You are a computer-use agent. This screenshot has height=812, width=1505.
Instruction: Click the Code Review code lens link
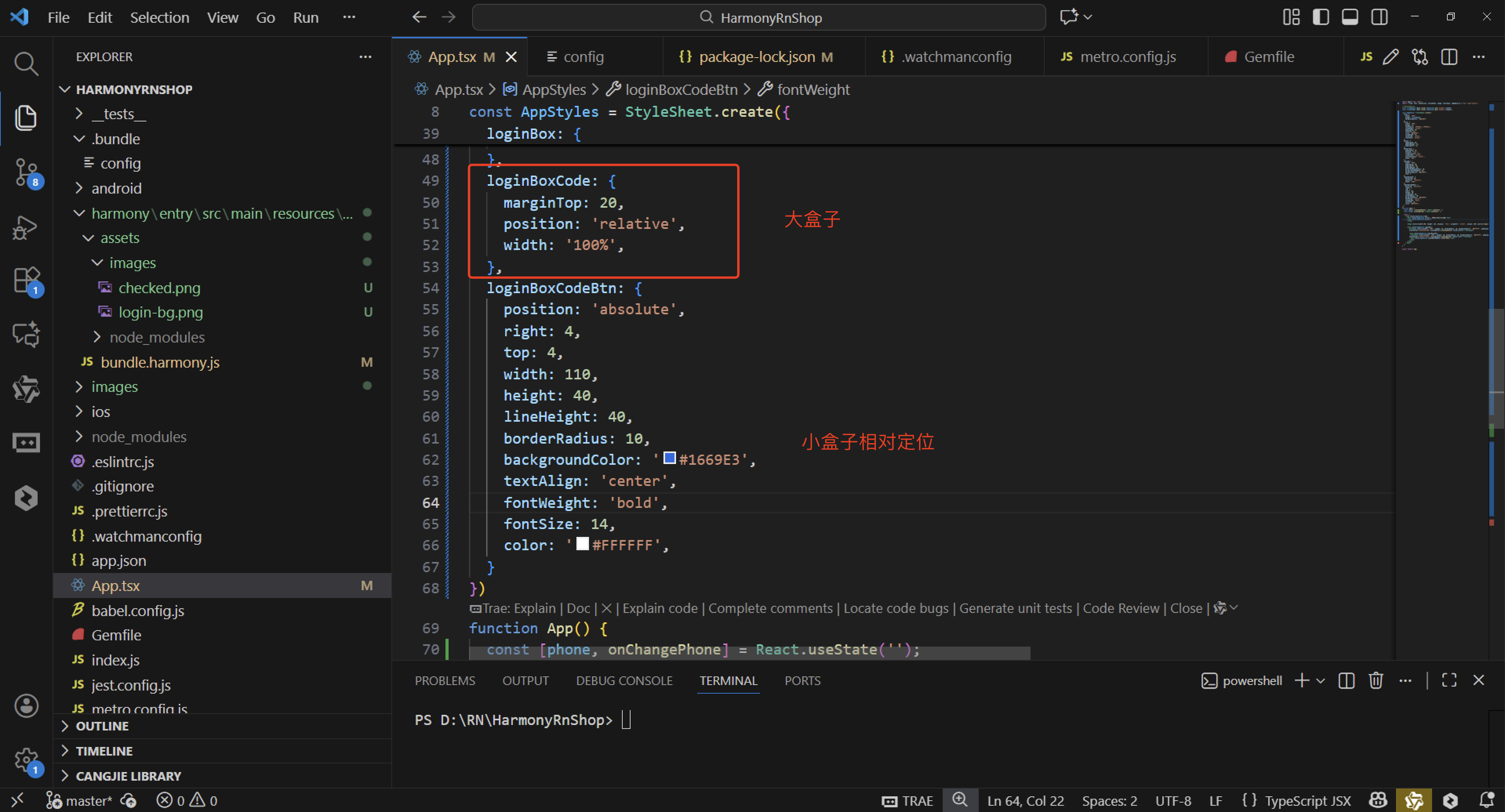click(x=1121, y=608)
